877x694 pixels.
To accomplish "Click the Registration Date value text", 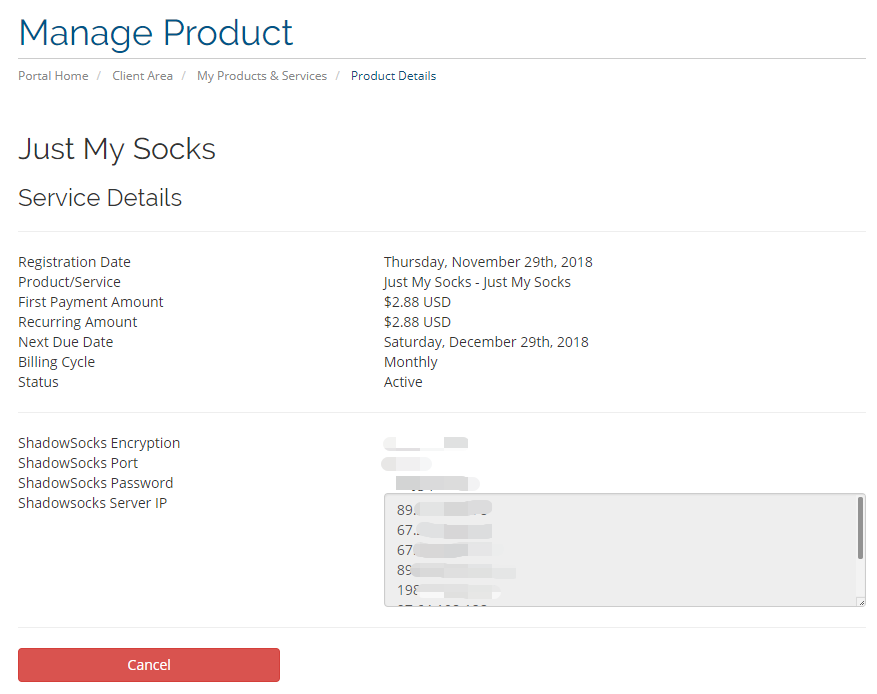I will pos(487,262).
